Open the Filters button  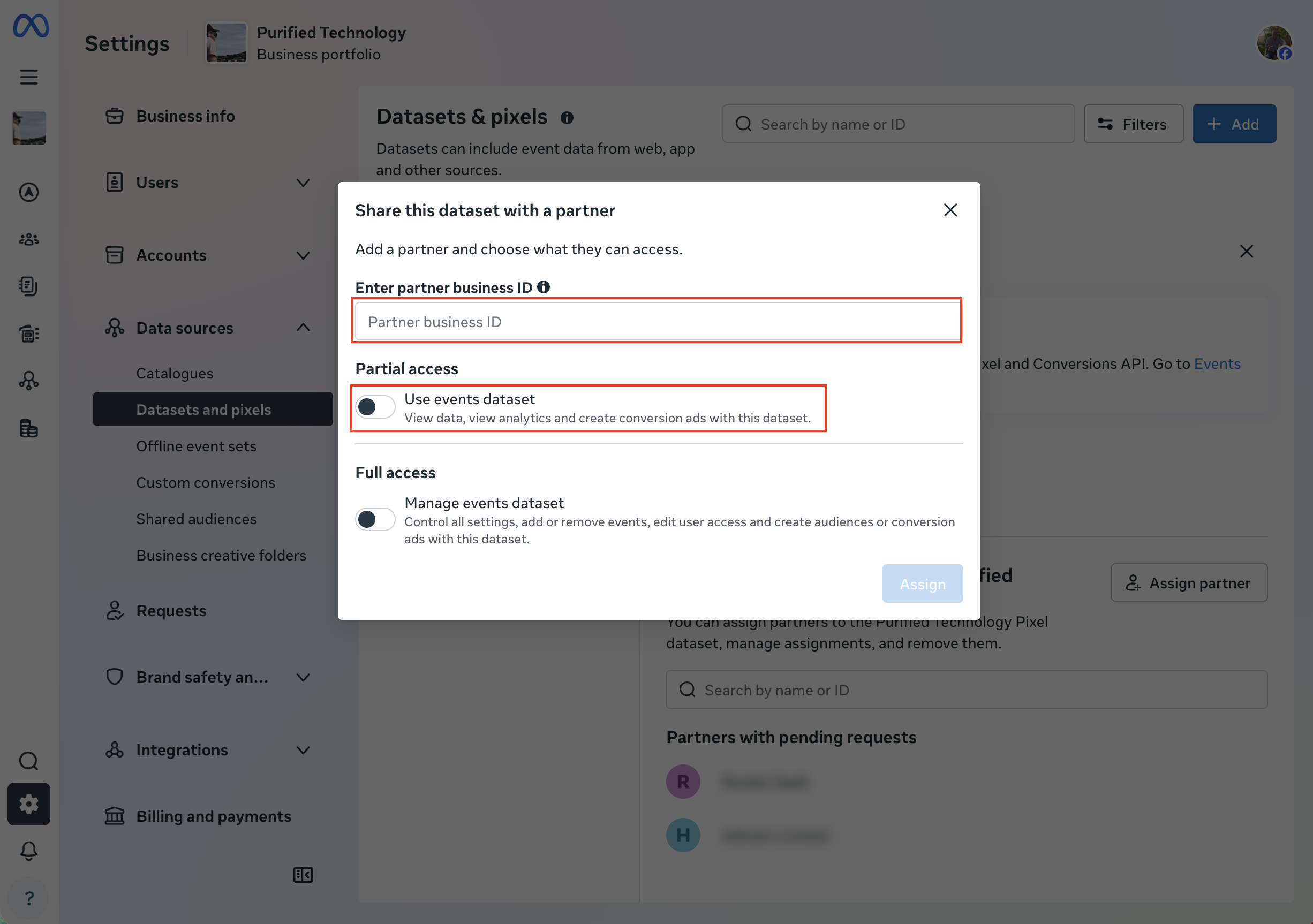pos(1134,124)
